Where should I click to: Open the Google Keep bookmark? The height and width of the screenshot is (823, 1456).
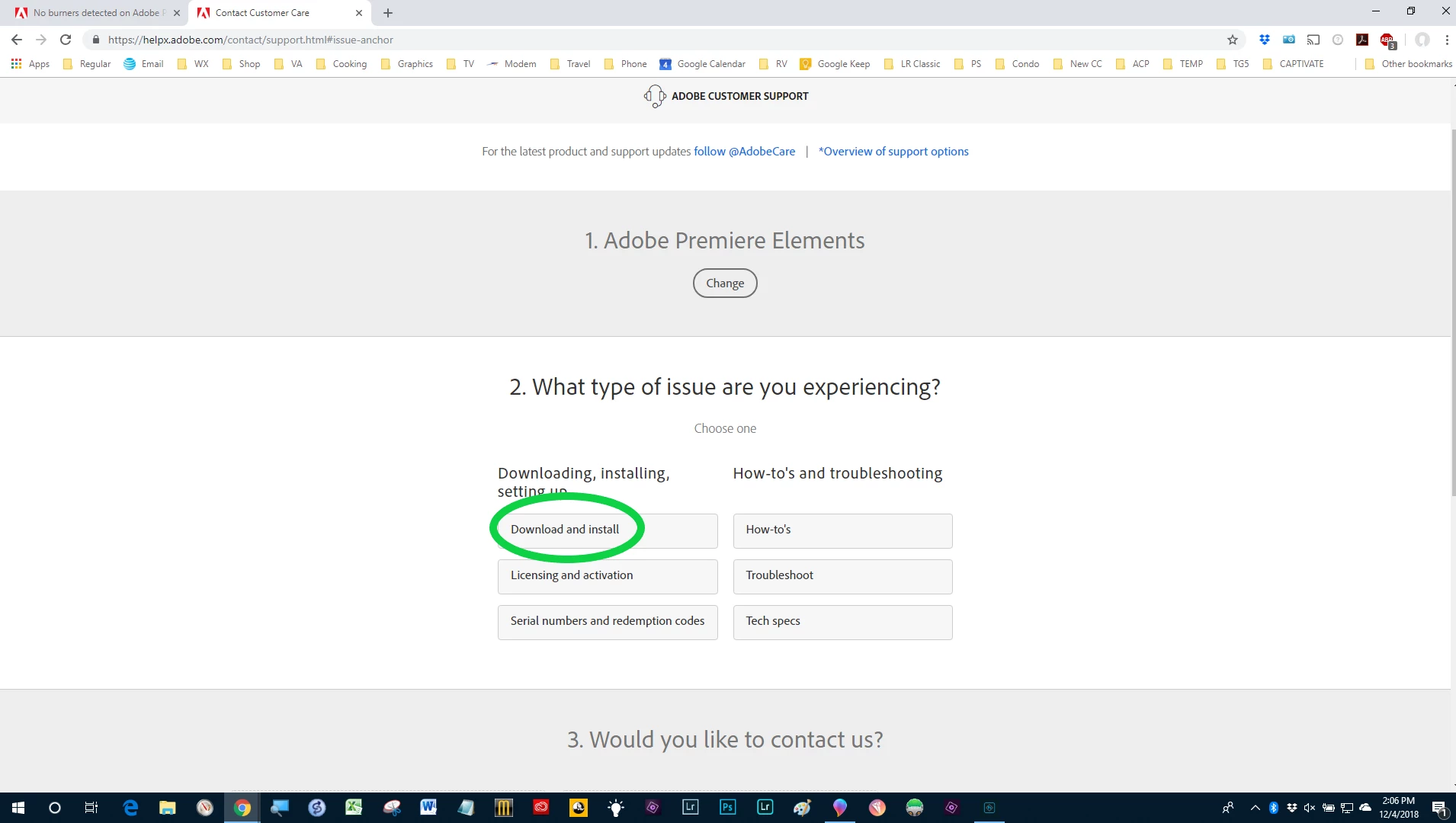click(x=835, y=64)
